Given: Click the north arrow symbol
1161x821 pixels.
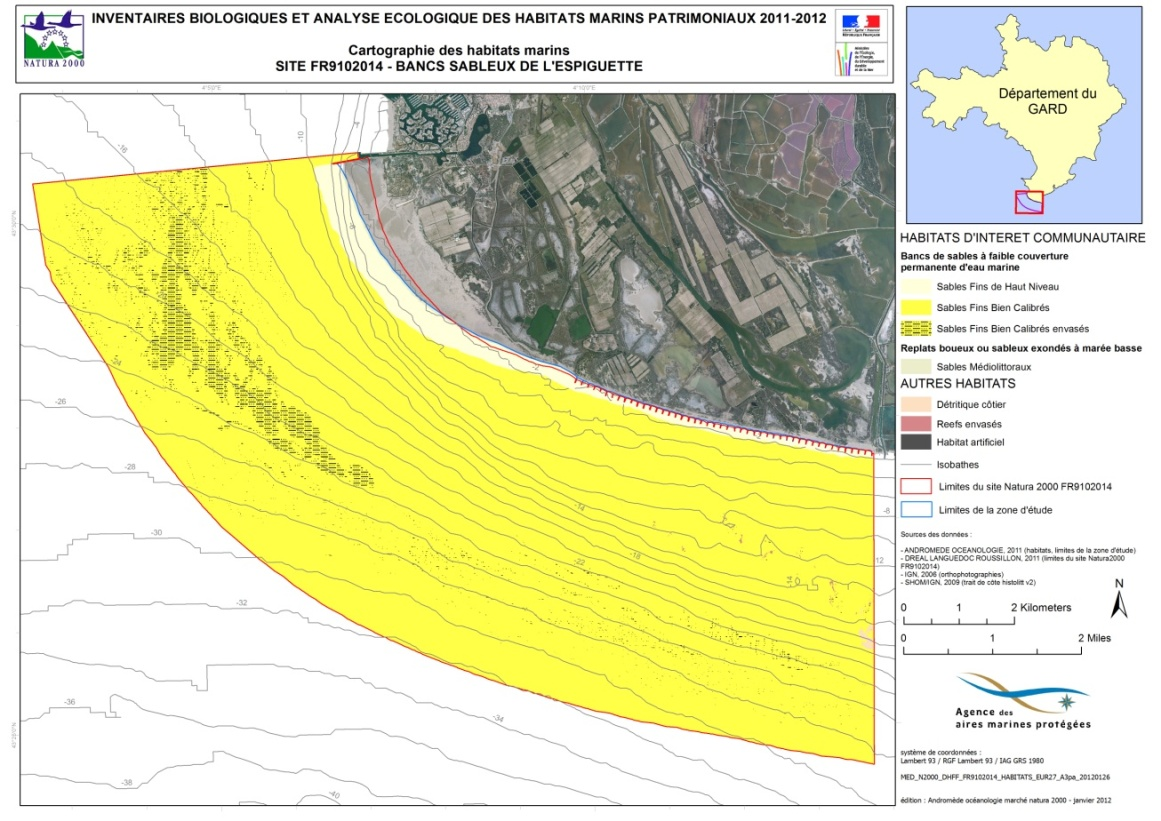Looking at the screenshot, I should pyautogui.click(x=1119, y=598).
